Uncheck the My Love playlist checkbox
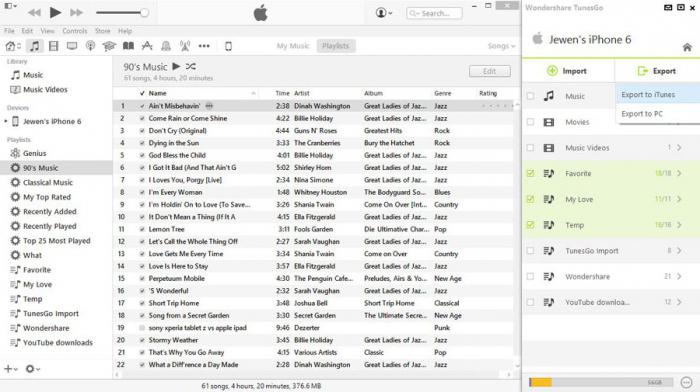 pos(530,199)
